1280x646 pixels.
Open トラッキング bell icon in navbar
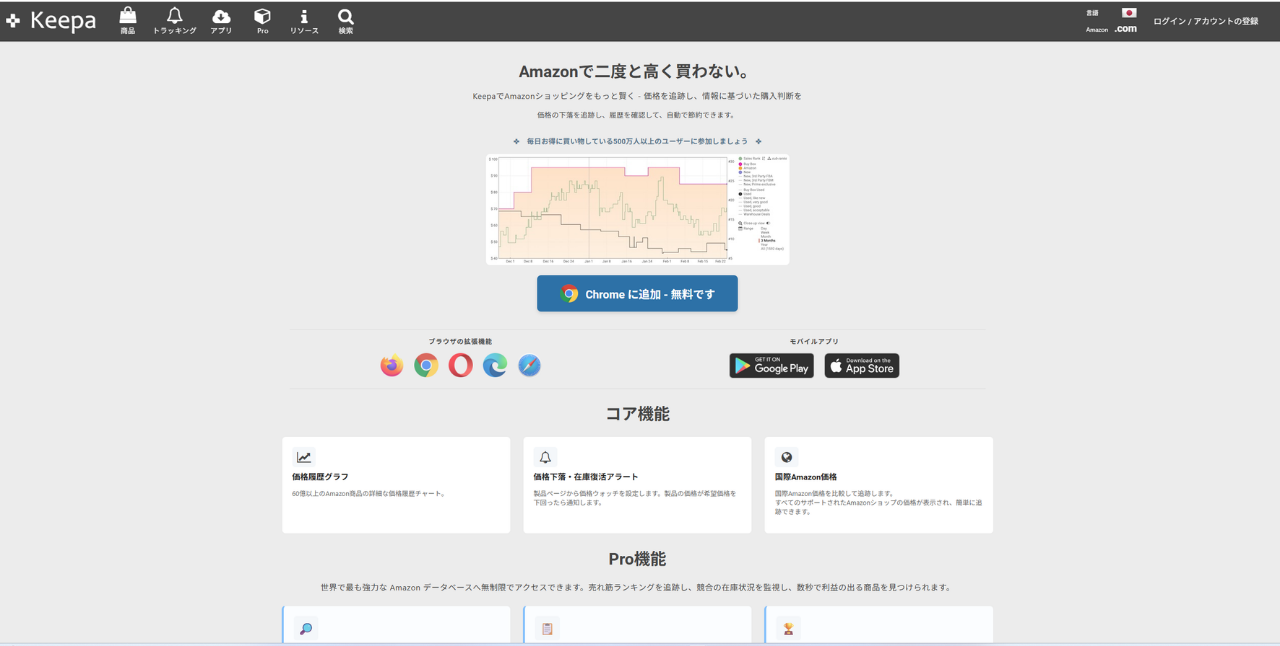click(x=175, y=20)
